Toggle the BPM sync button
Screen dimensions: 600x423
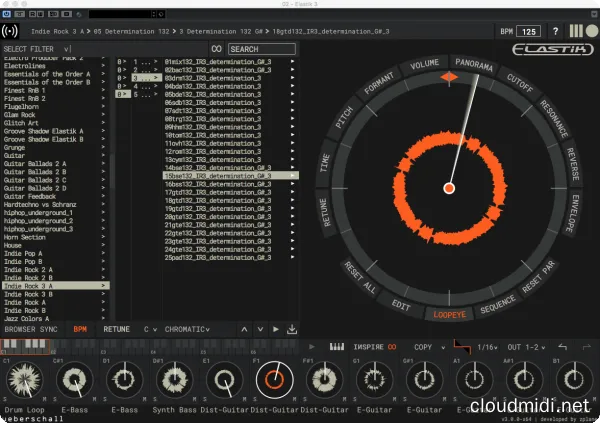[x=80, y=329]
